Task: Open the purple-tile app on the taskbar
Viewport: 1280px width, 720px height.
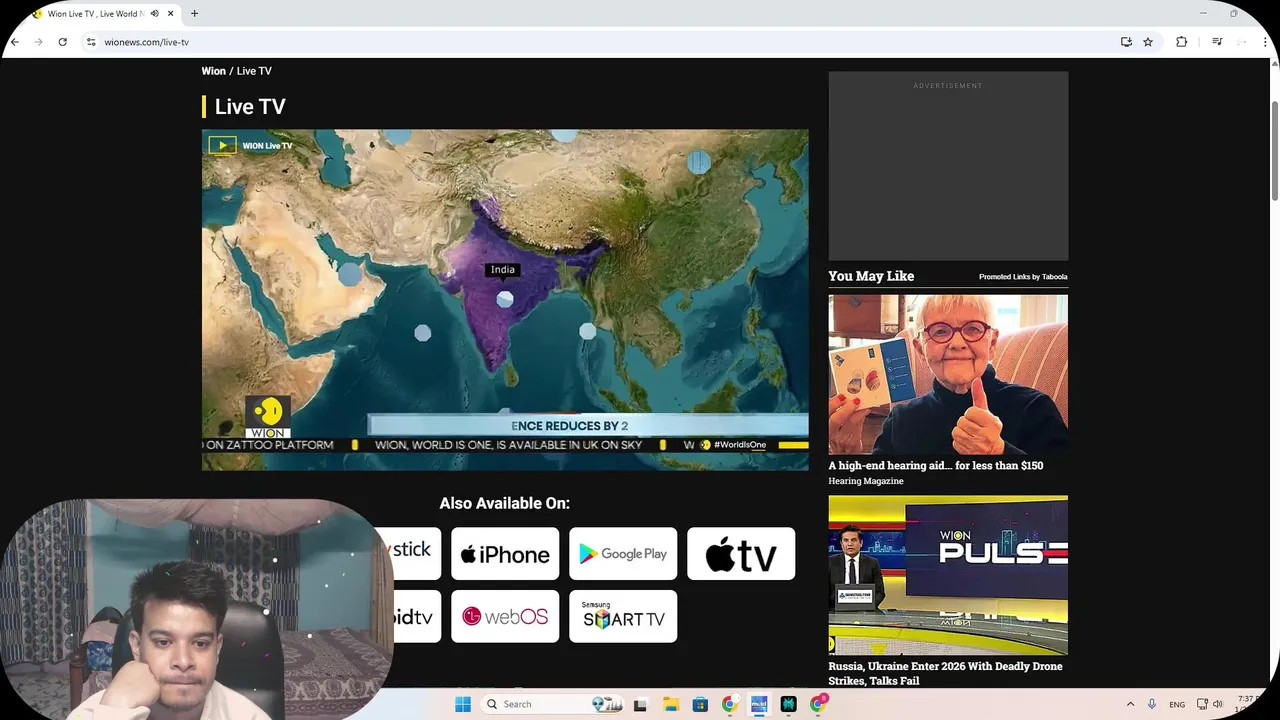Action: coord(759,704)
